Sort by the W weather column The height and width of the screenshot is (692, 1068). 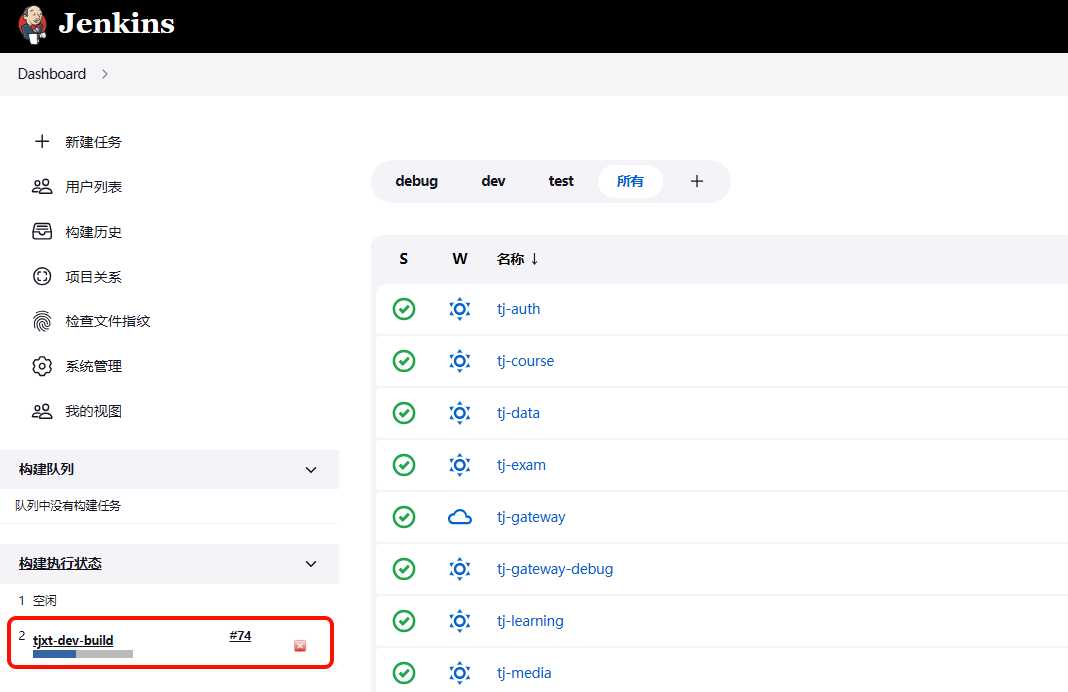pos(460,259)
